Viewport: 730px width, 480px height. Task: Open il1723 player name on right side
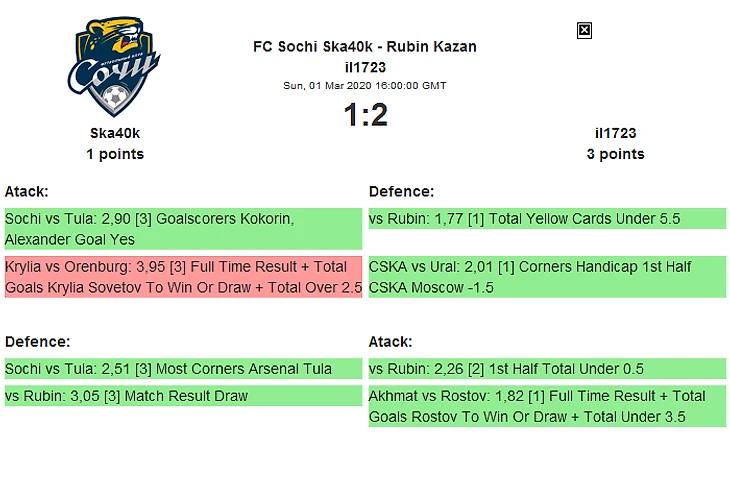[x=615, y=133]
